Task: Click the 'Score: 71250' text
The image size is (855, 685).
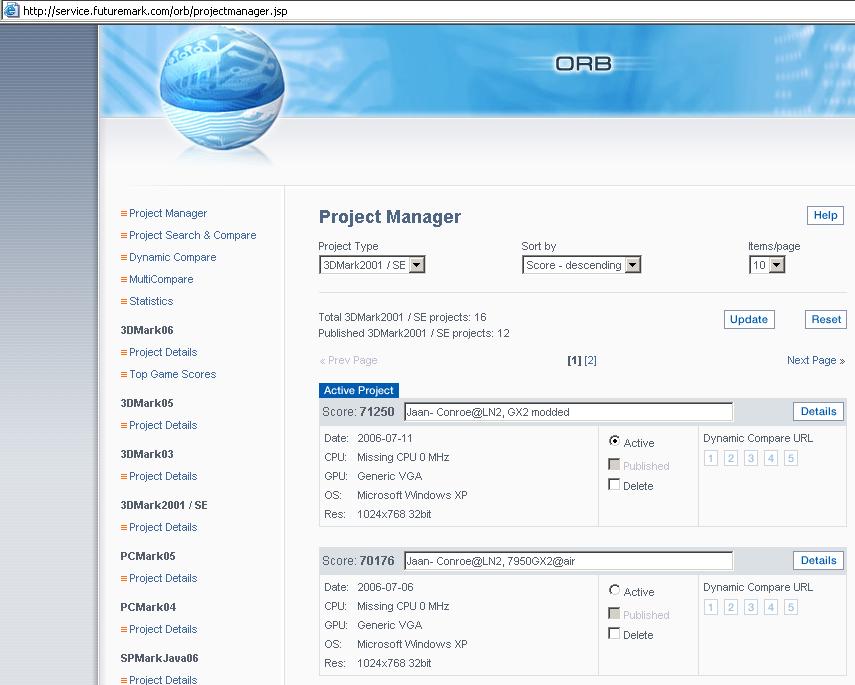Action: click(x=358, y=412)
